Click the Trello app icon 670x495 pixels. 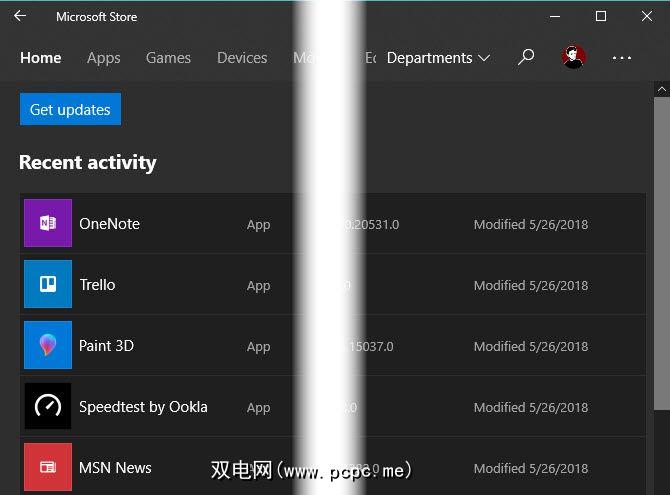click(x=48, y=284)
